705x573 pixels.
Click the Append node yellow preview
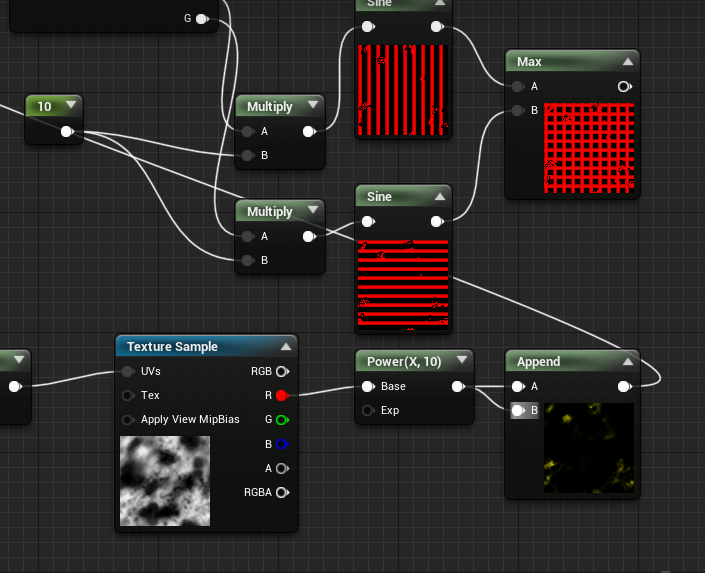[x=589, y=448]
